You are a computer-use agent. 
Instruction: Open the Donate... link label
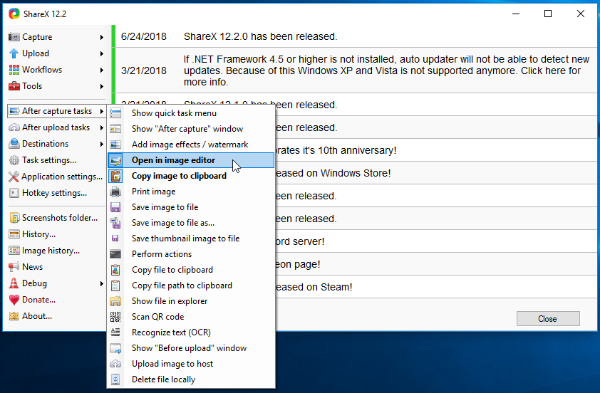(39, 300)
